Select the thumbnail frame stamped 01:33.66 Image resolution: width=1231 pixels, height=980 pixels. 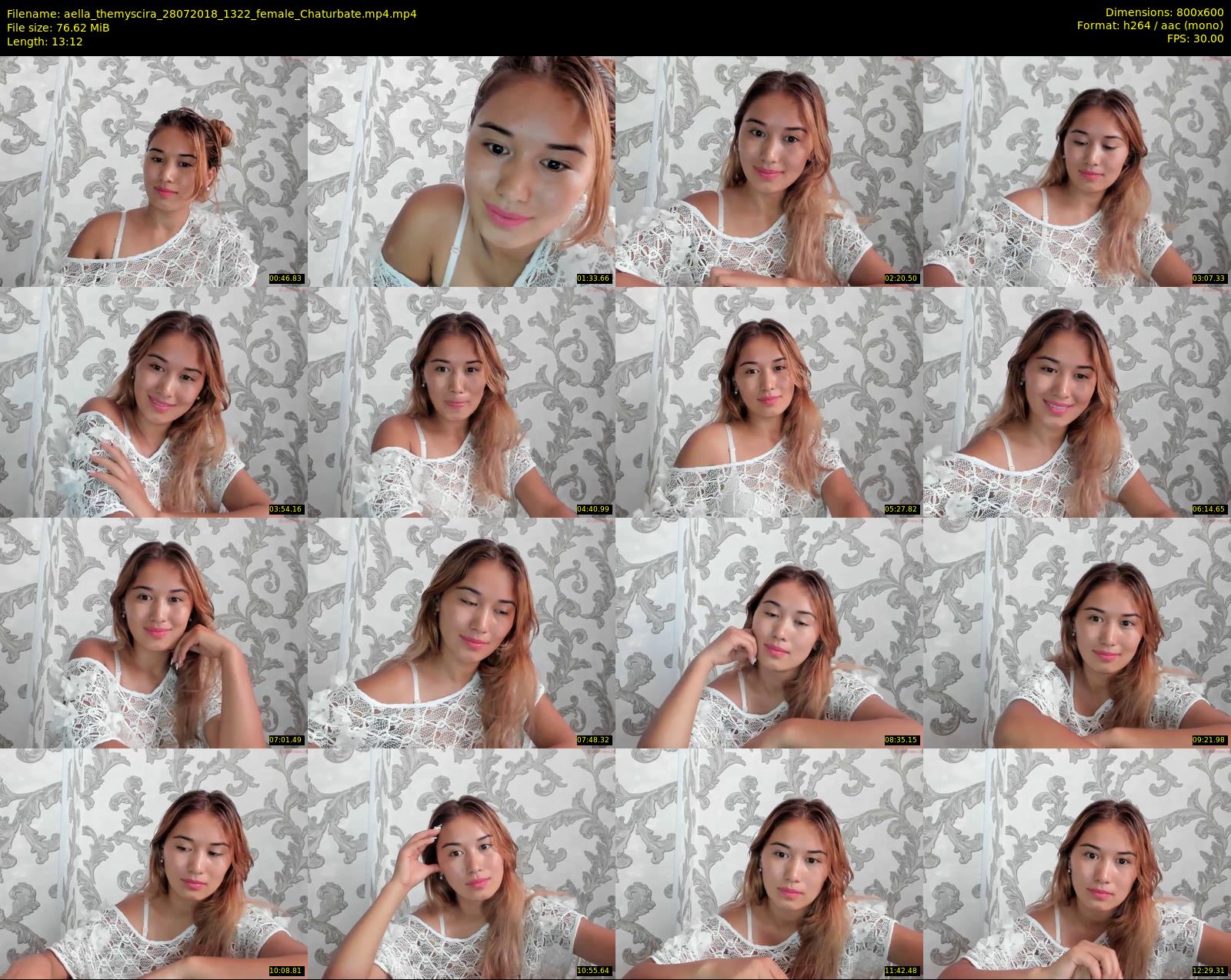462,171
